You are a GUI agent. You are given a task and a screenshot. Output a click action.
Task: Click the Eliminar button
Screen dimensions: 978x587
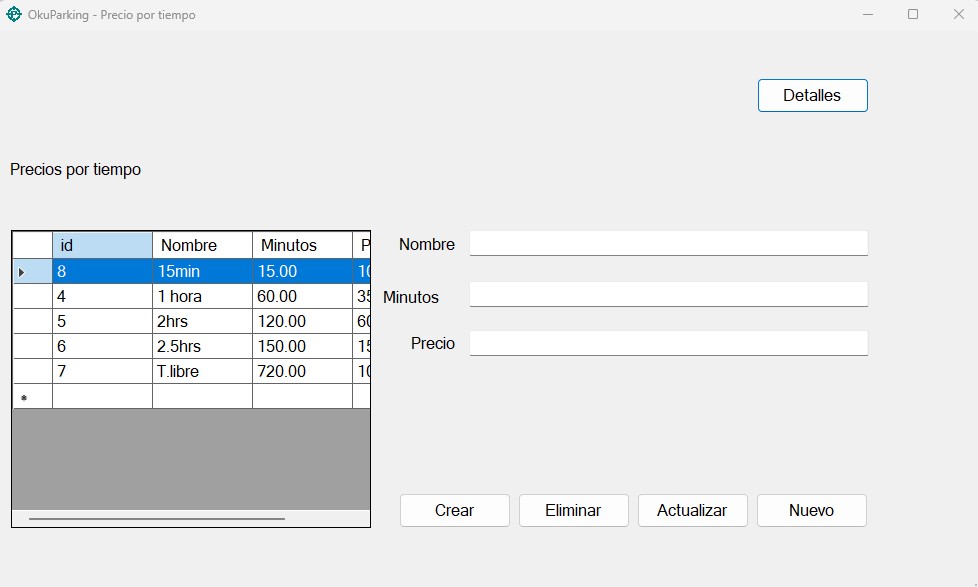click(573, 510)
